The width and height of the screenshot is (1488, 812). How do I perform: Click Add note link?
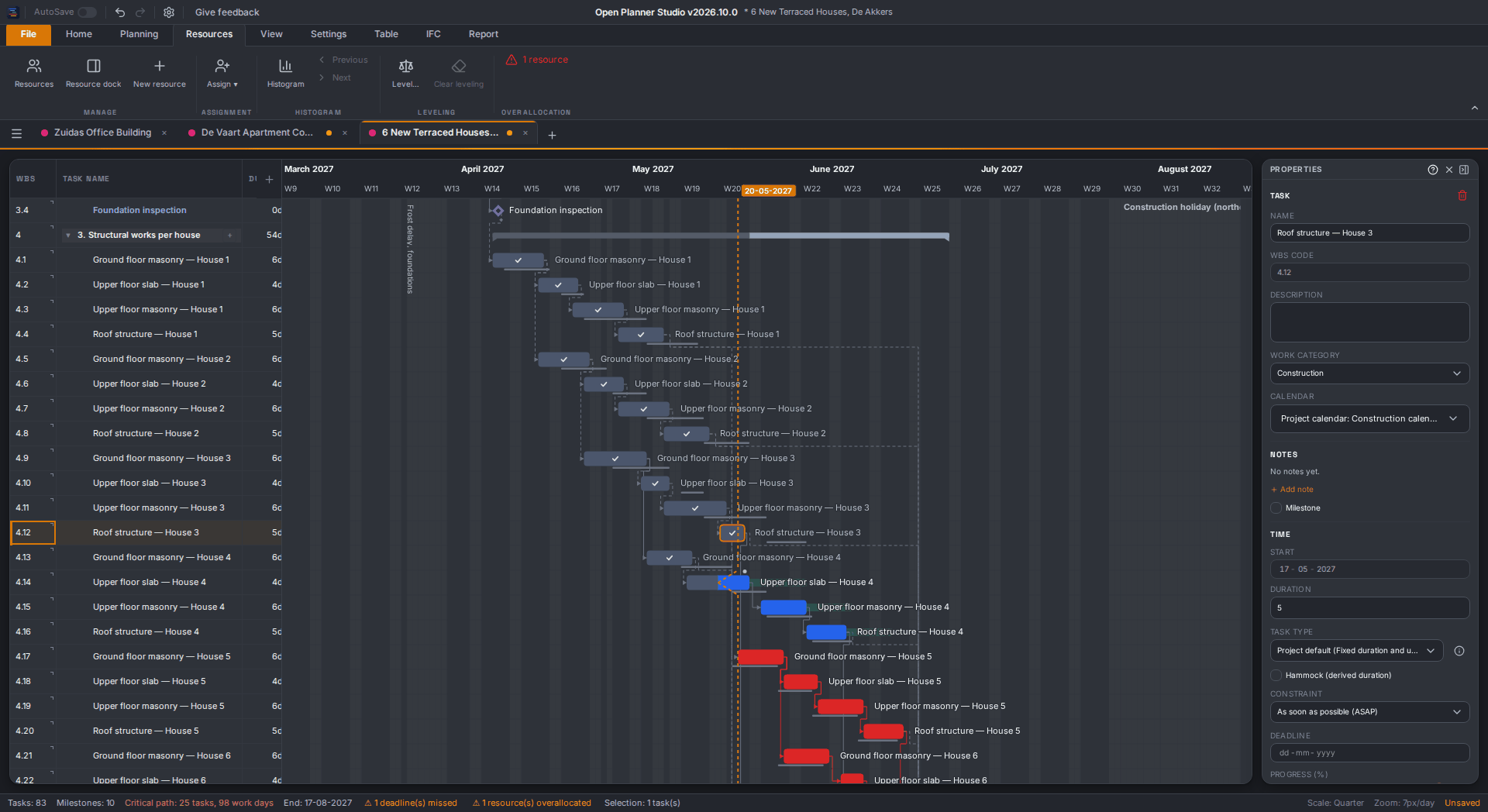click(1292, 490)
